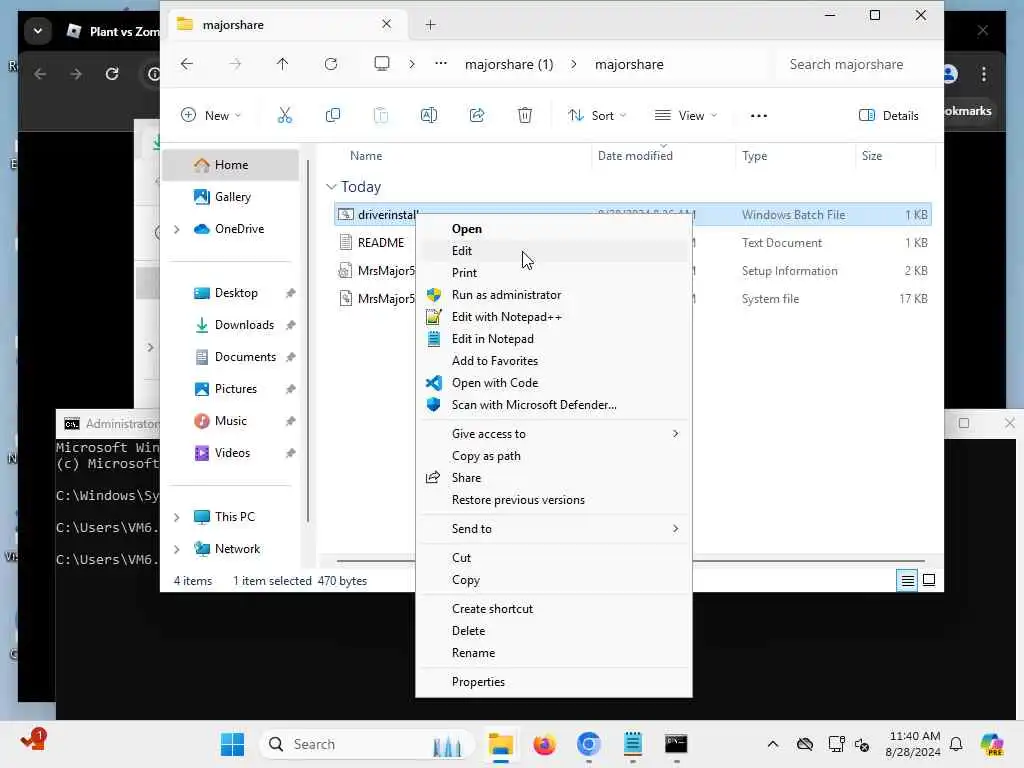The width and height of the screenshot is (1024, 768).
Task: Expand the Send to submenu
Action: 554,529
